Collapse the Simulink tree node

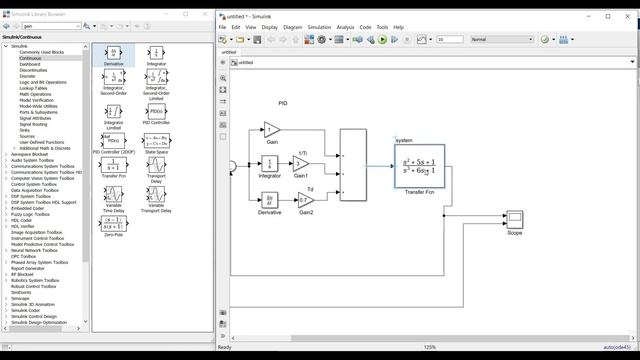pos(6,46)
